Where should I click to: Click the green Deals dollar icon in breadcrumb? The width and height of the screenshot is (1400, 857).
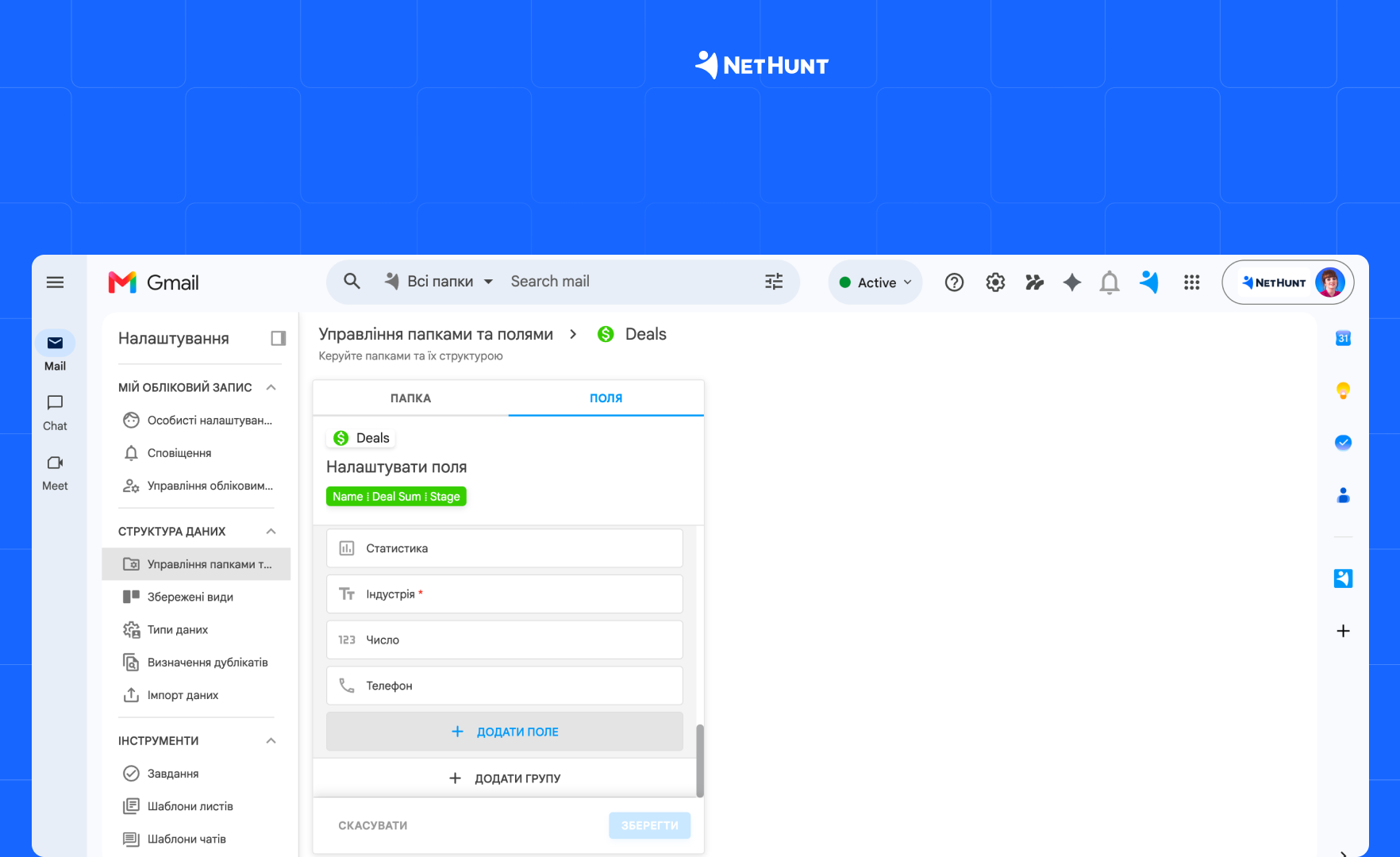coord(606,334)
